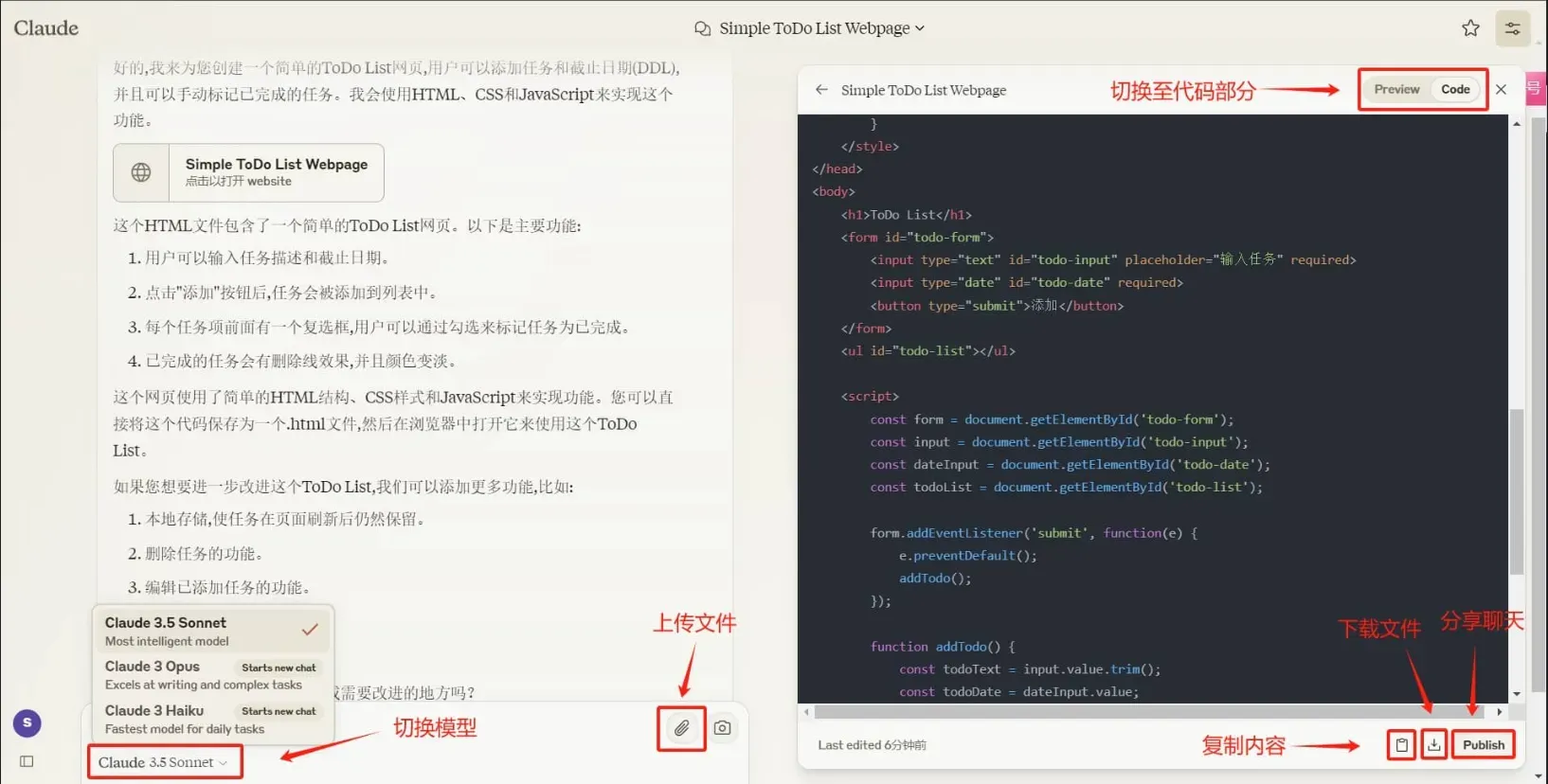
Task: Click the '</style>' code line
Action: point(870,147)
